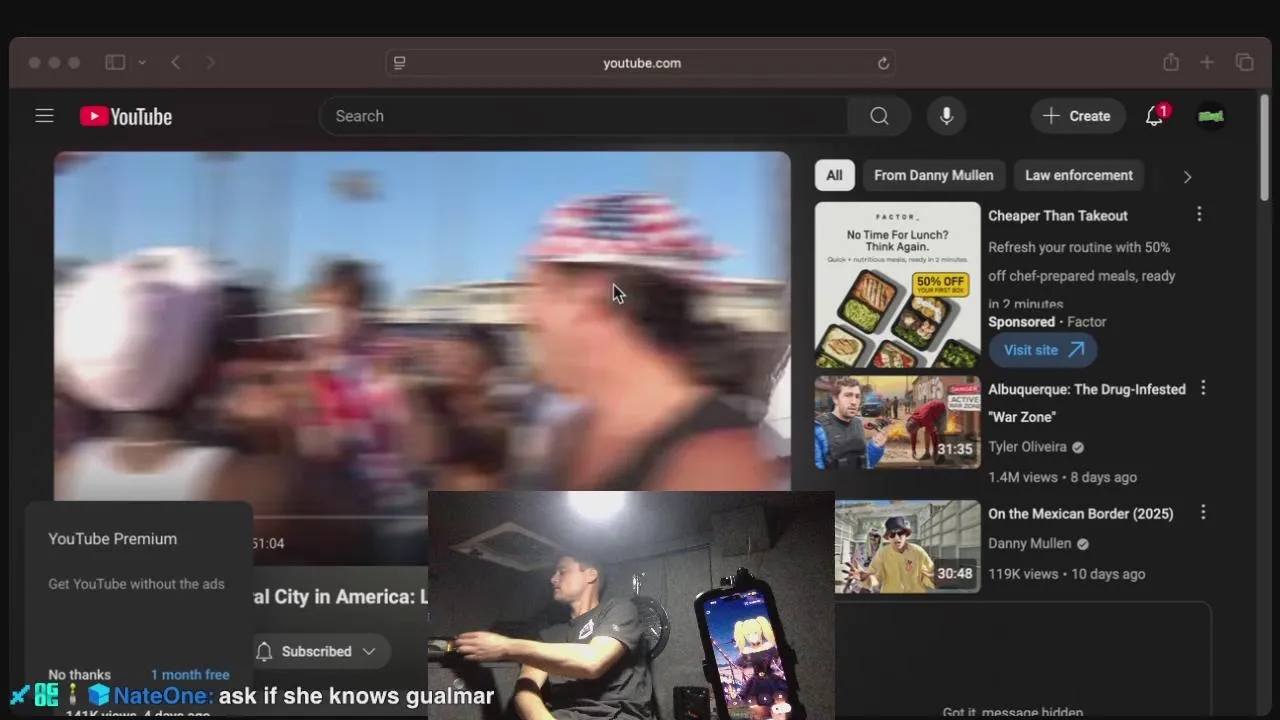
Task: Click the youtube.com address bar
Action: pos(641,63)
